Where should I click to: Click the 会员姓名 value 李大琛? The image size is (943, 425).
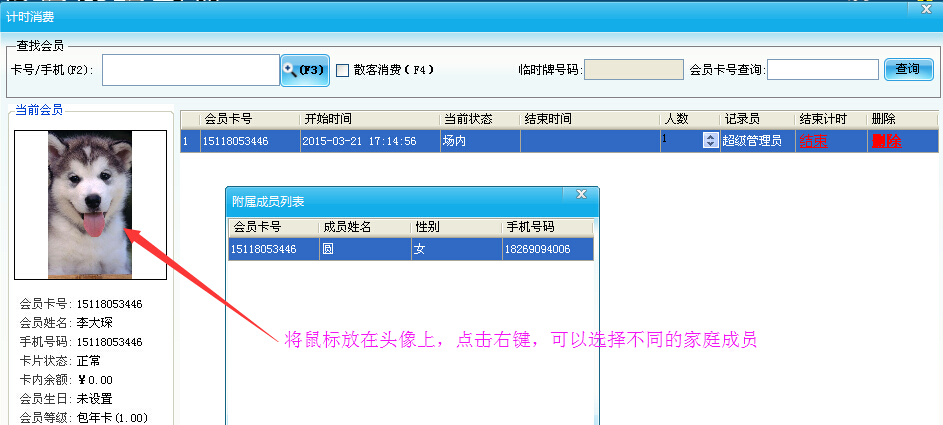click(94, 323)
